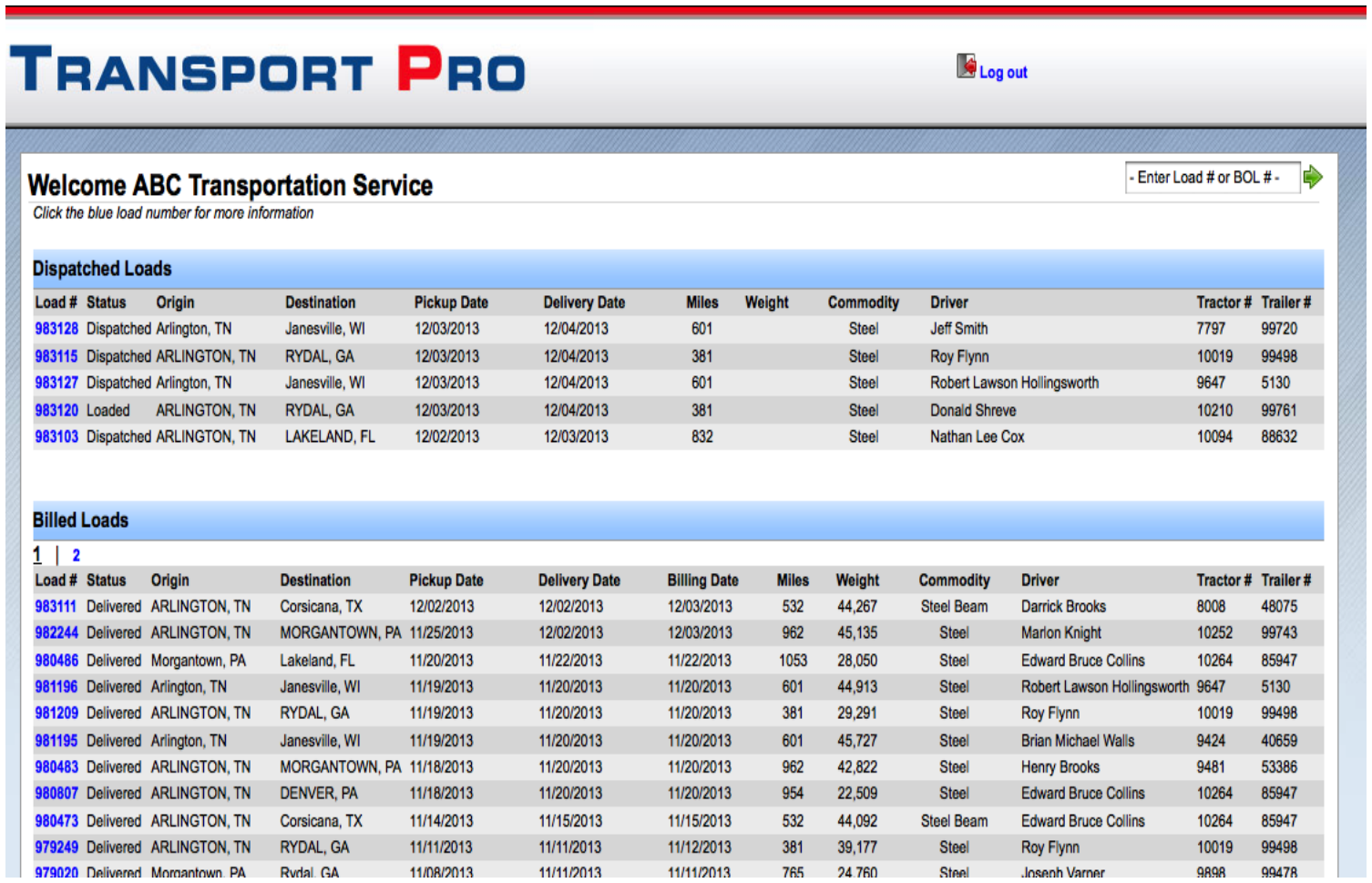Open loaded load 983120
Viewport: 1372px width, 883px height.
pyautogui.click(x=56, y=410)
